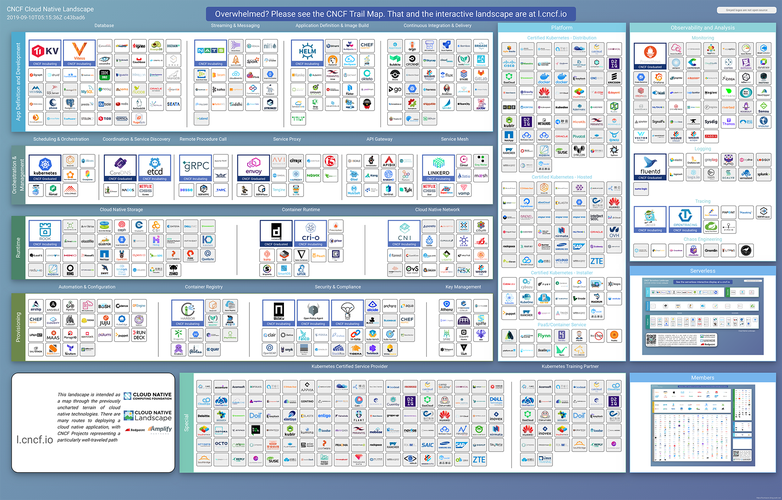This screenshot has height=500, width=782.
Task: Open the Members landscape thumbnail
Action: [x=703, y=425]
